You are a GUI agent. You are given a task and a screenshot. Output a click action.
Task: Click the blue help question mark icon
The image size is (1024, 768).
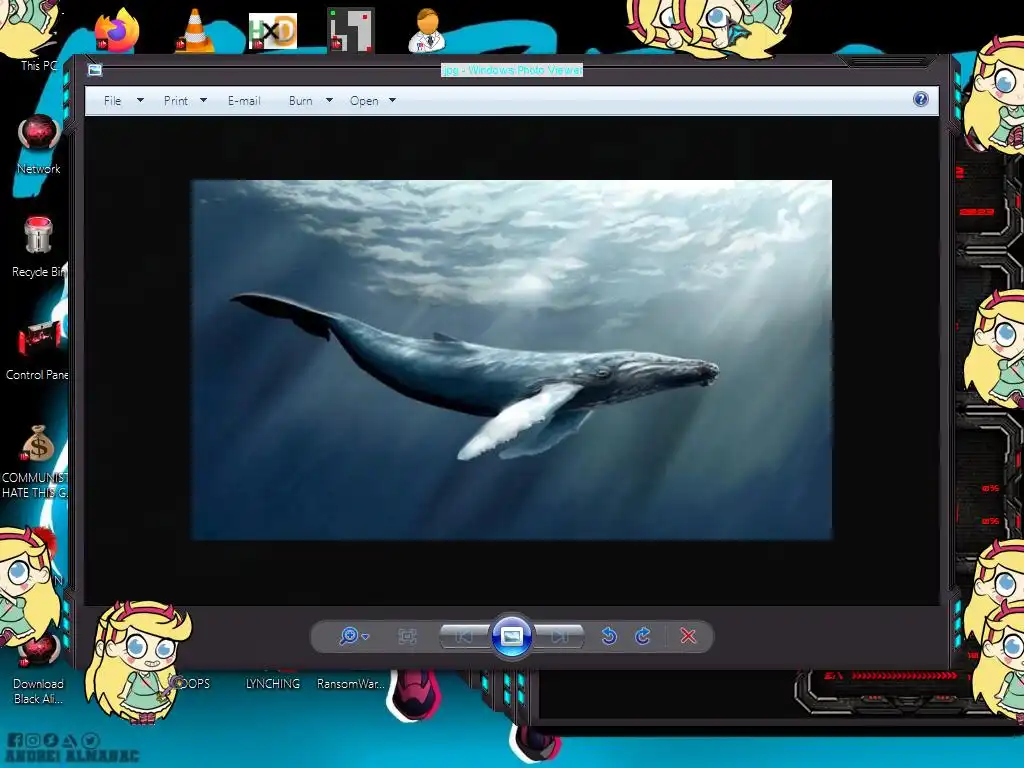920,99
